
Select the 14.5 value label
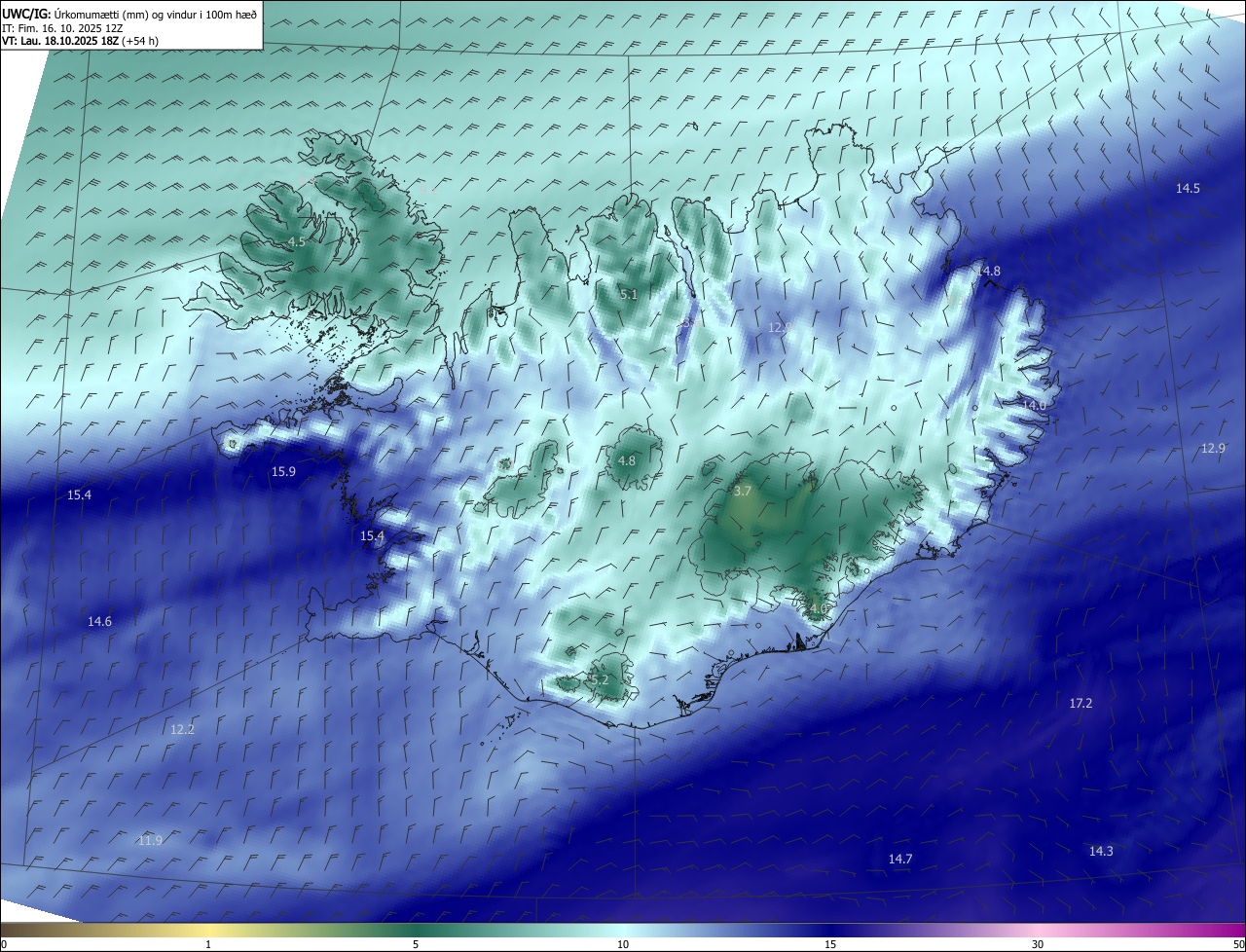1188,189
